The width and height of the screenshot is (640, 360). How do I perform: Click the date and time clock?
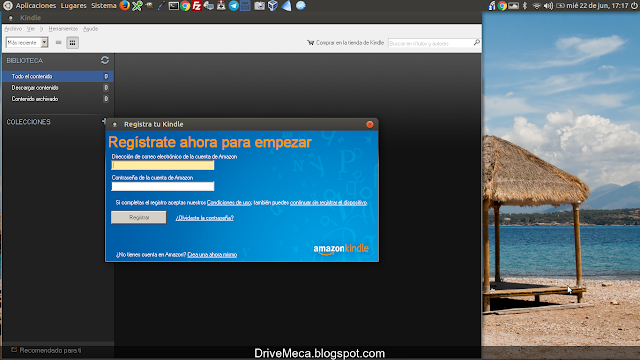click(598, 6)
